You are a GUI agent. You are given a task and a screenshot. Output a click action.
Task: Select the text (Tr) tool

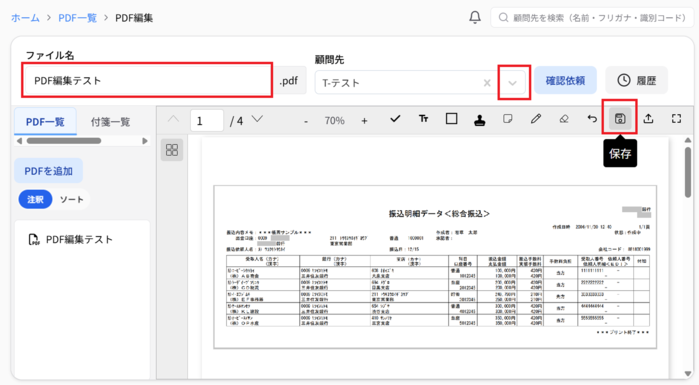(423, 119)
